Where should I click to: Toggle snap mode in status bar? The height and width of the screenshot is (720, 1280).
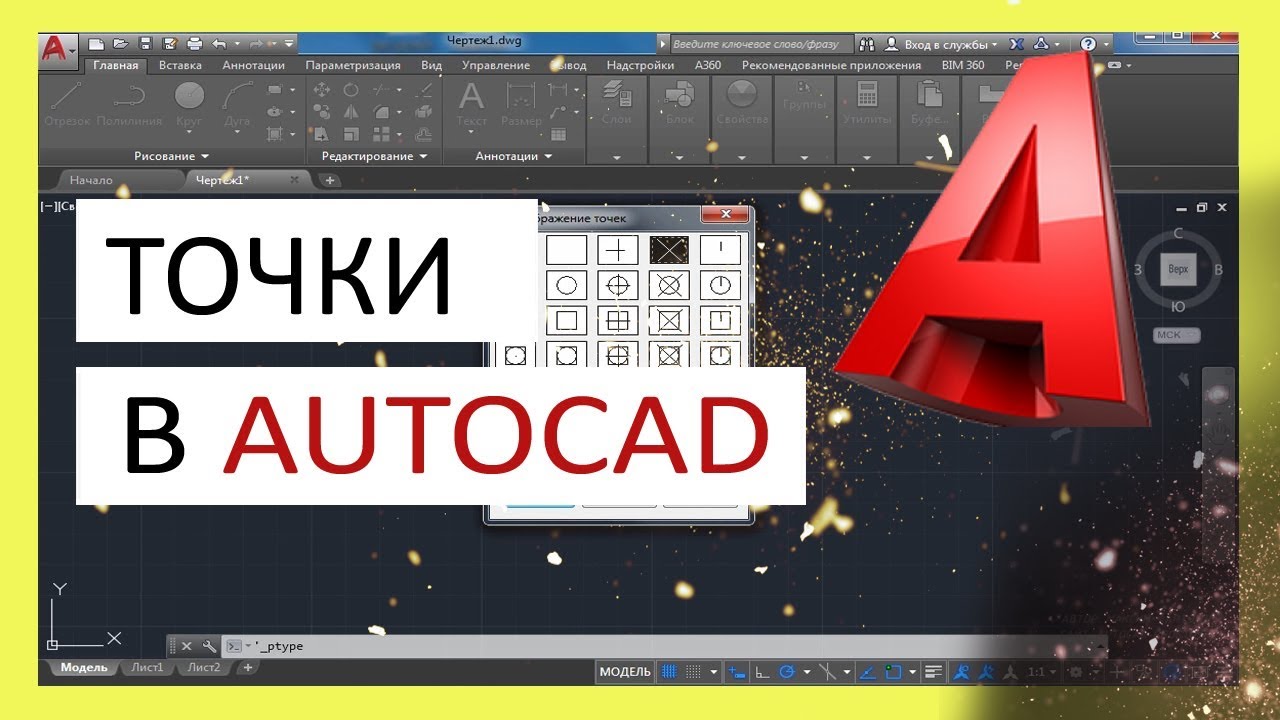[x=692, y=672]
